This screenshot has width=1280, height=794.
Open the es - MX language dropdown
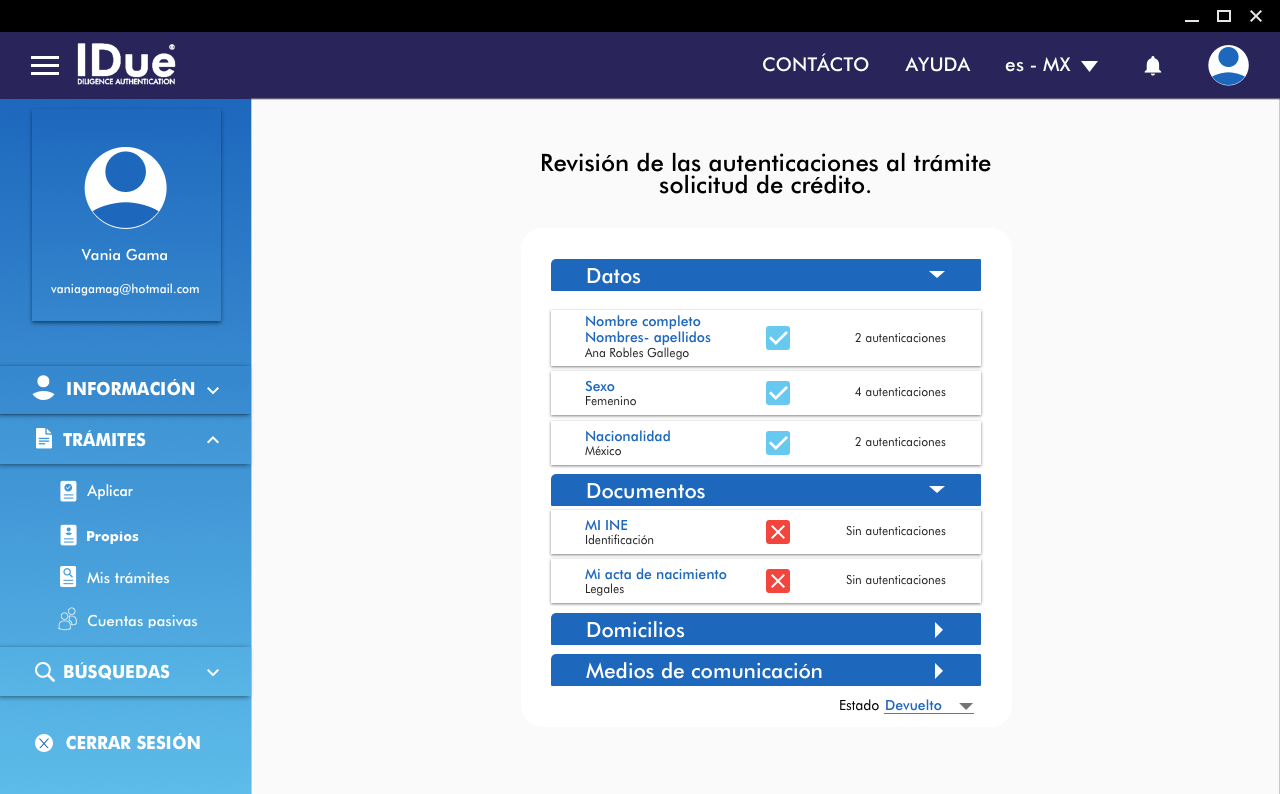pyautogui.click(x=1051, y=66)
